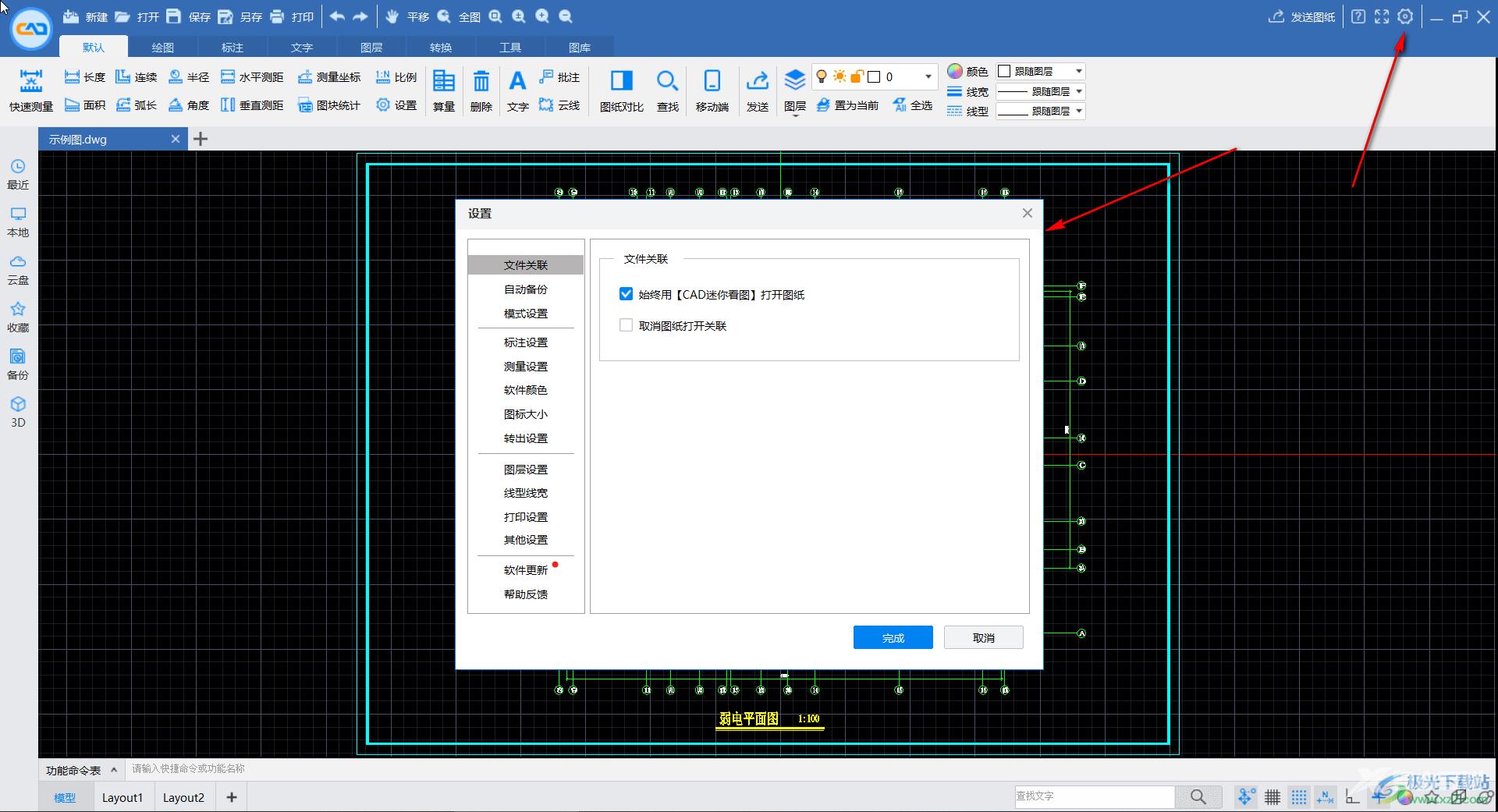Switch to the 绘图 ribbon tab
Viewport: 1498px width, 812px height.
click(163, 48)
